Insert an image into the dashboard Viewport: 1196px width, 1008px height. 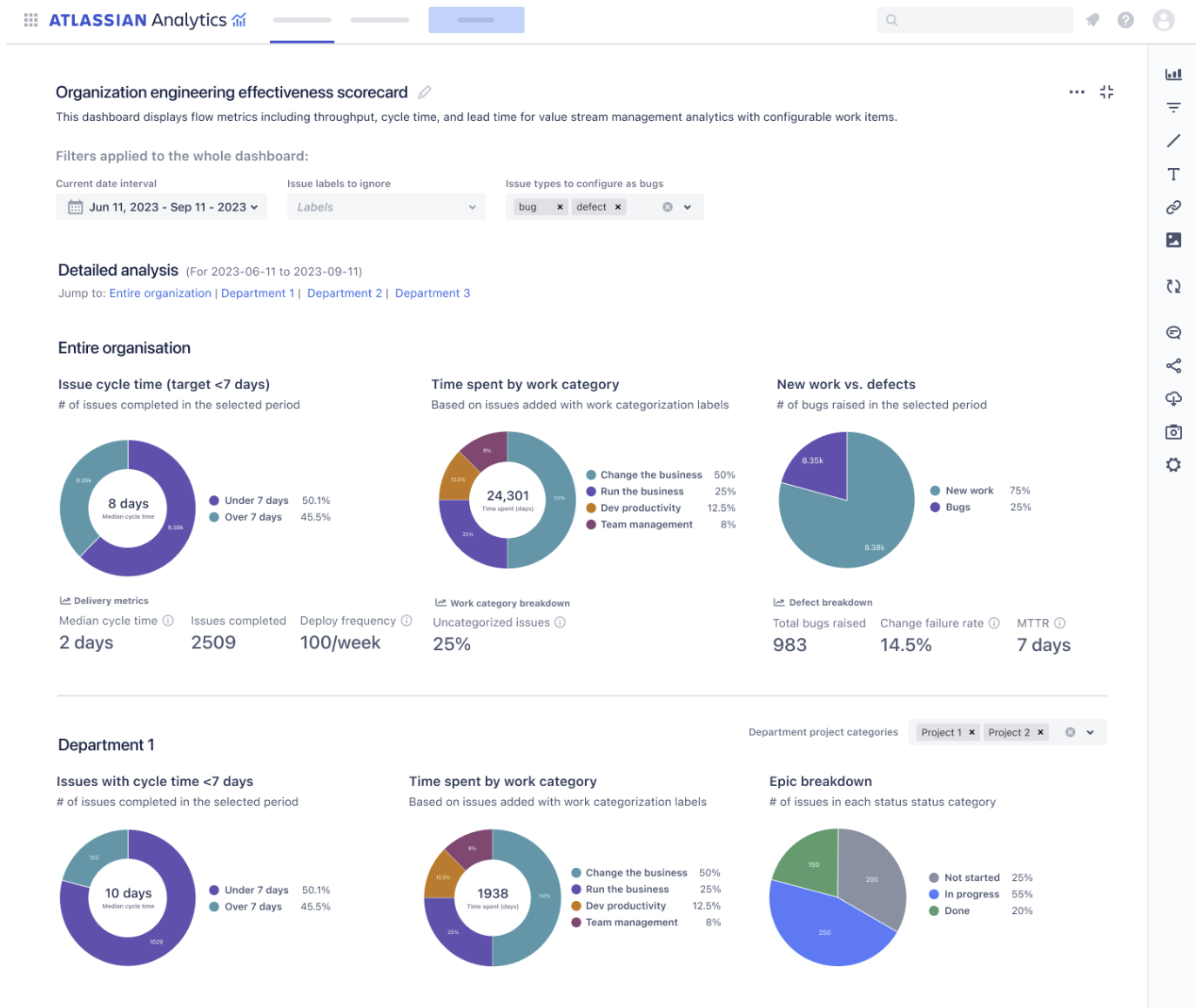click(1173, 239)
